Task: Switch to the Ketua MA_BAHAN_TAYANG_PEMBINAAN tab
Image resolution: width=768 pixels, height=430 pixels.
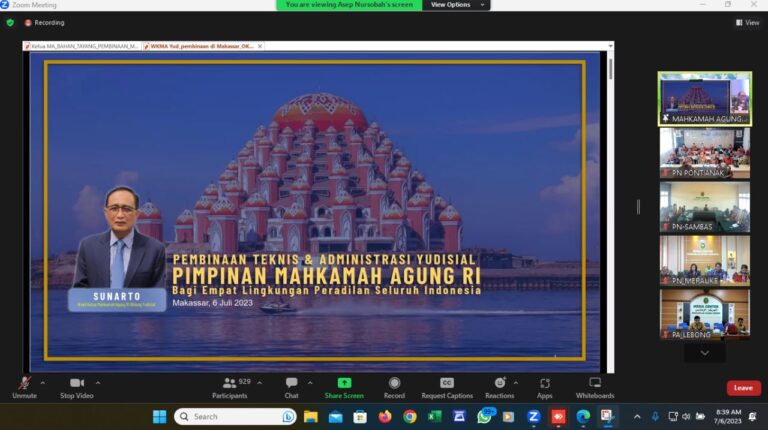Action: [84, 46]
